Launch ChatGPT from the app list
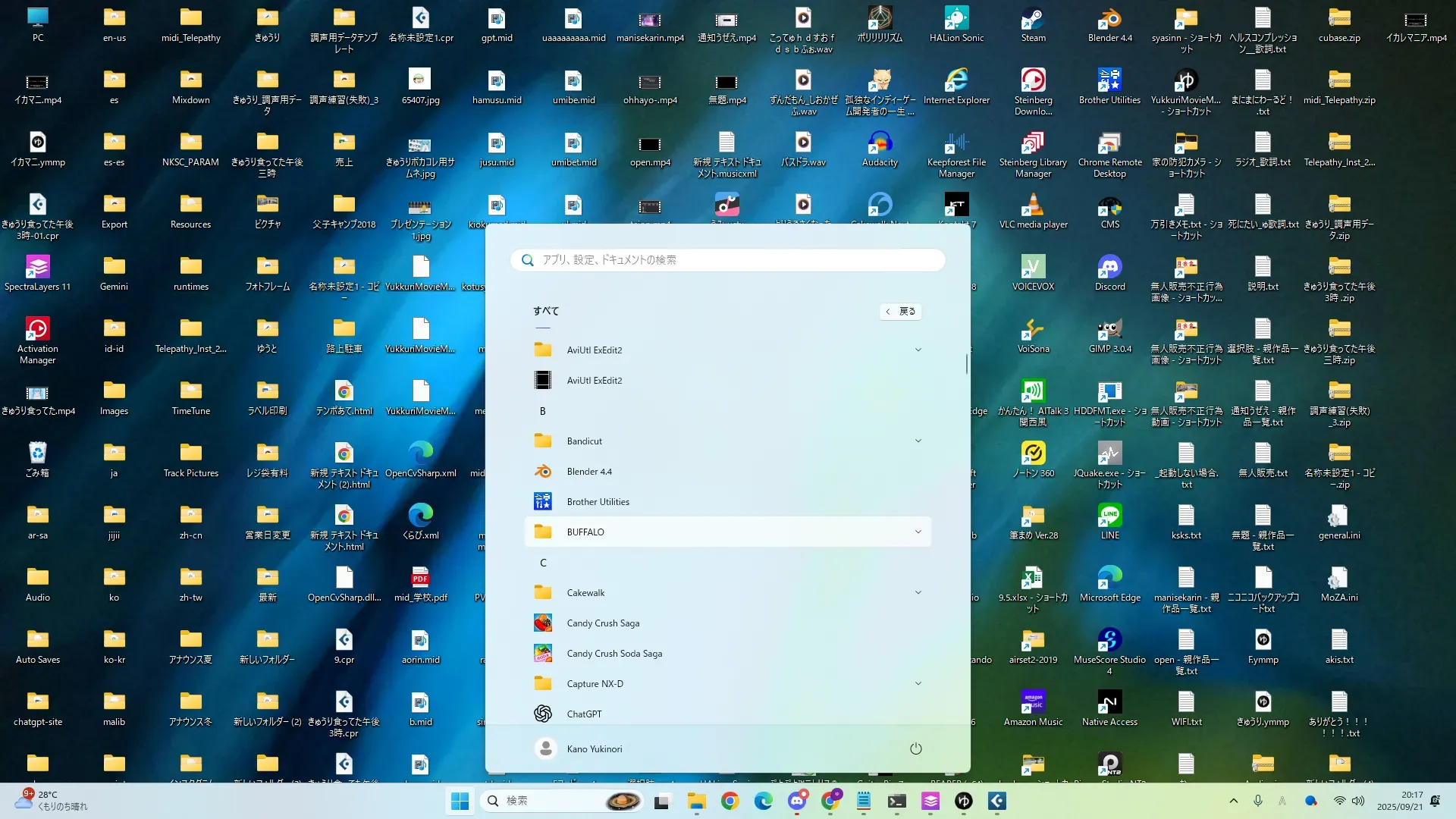This screenshot has width=1456, height=819. pyautogui.click(x=584, y=714)
